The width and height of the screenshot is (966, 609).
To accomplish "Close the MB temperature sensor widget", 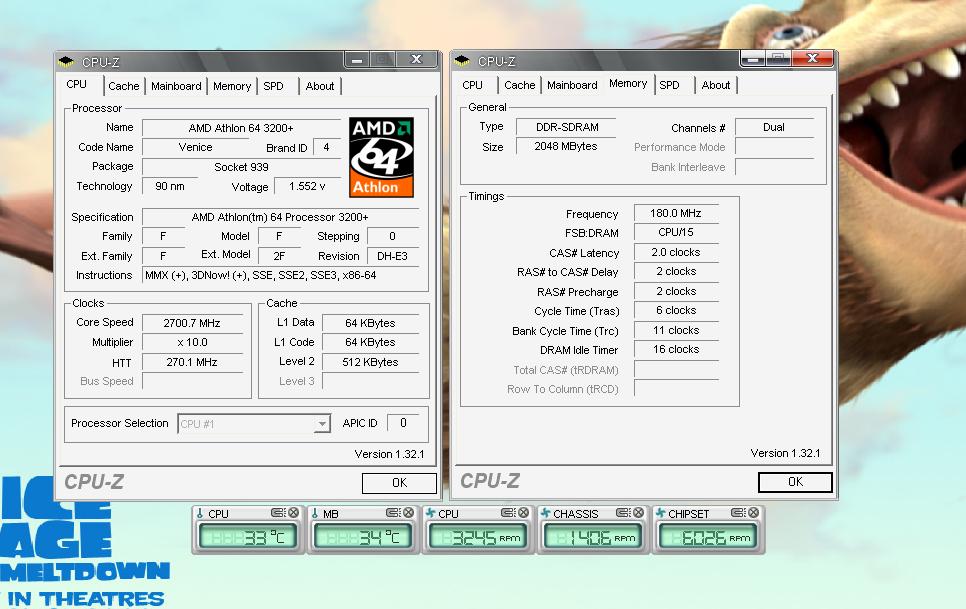I will coord(408,513).
